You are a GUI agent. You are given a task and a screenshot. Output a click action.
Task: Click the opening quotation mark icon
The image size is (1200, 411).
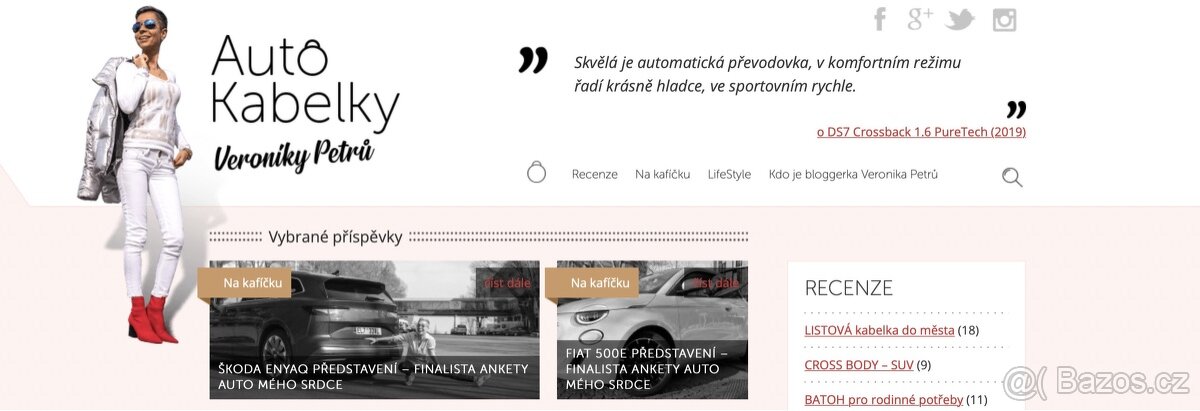533,60
